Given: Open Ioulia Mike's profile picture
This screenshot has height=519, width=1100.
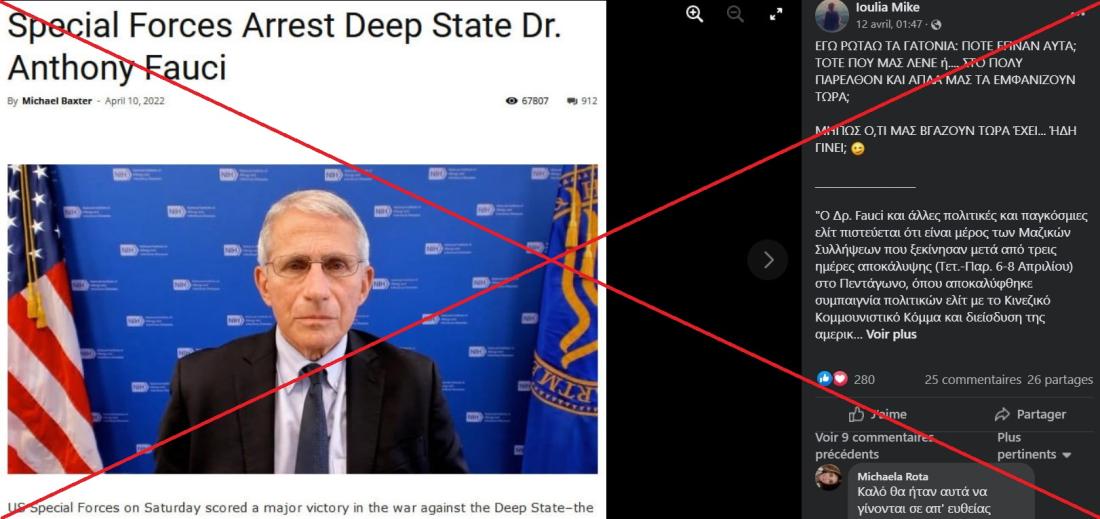Looking at the screenshot, I should pyautogui.click(x=831, y=15).
